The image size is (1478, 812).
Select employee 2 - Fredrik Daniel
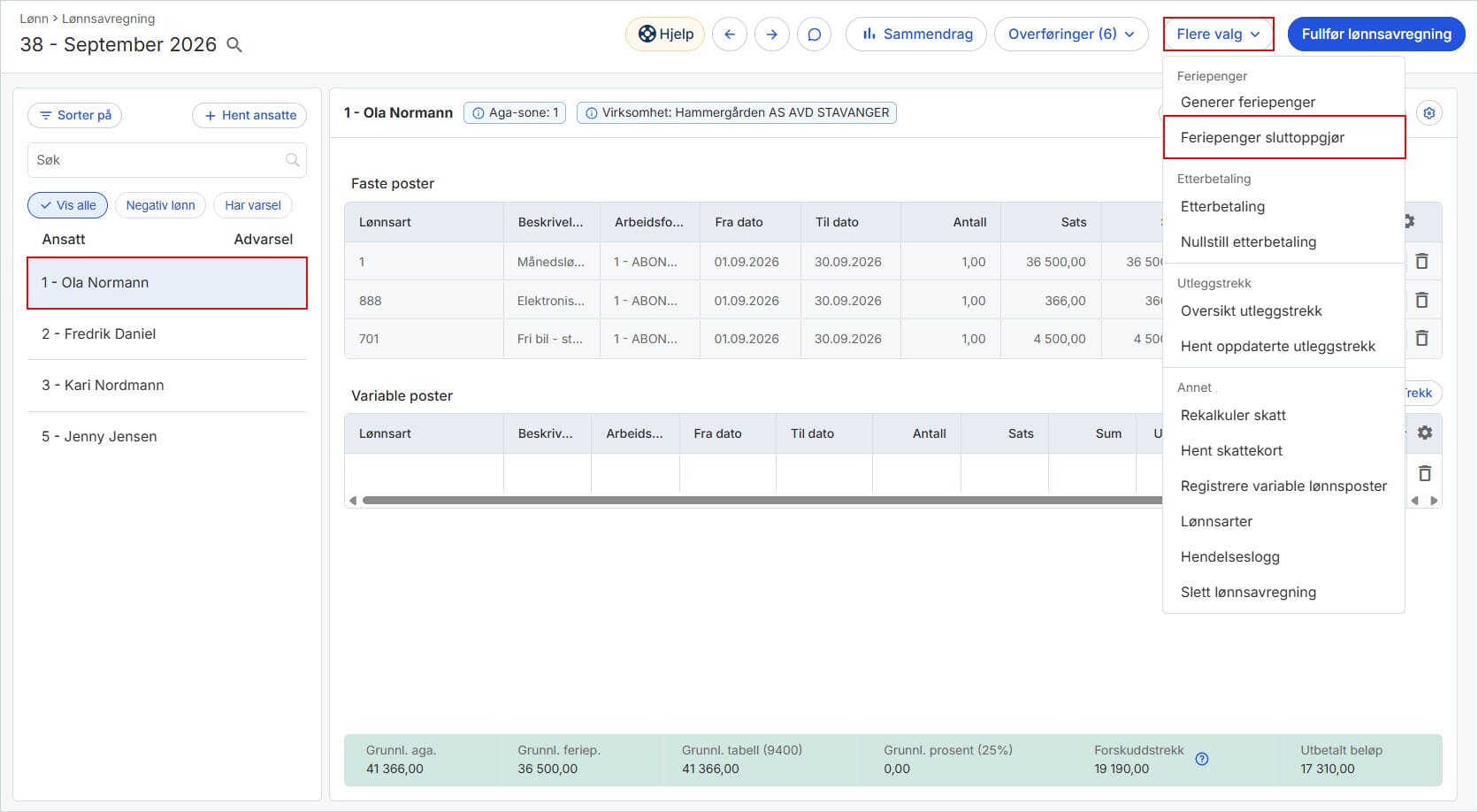click(167, 333)
